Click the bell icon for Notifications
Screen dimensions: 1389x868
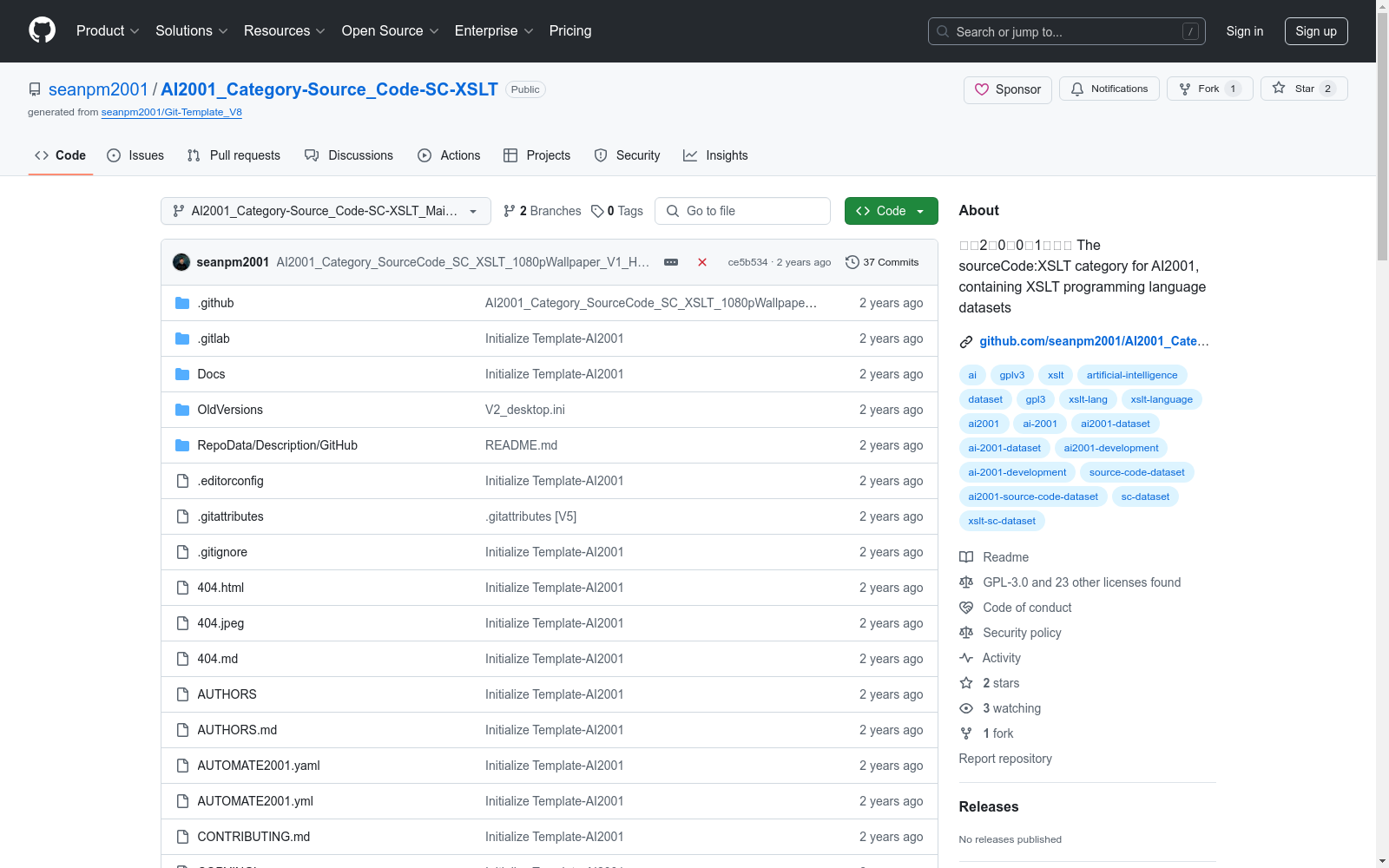[x=1077, y=89]
